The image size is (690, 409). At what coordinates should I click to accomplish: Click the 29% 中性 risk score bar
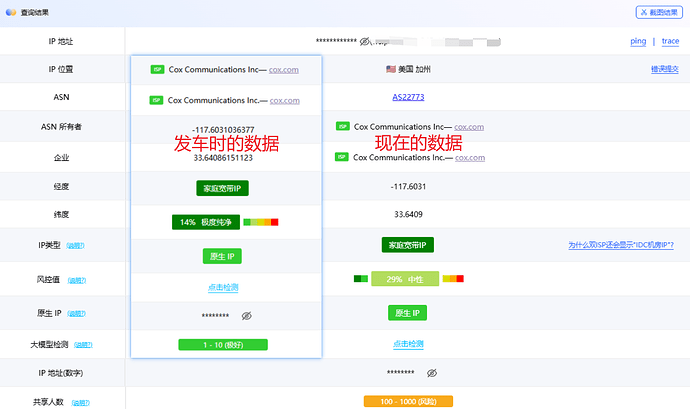click(405, 279)
